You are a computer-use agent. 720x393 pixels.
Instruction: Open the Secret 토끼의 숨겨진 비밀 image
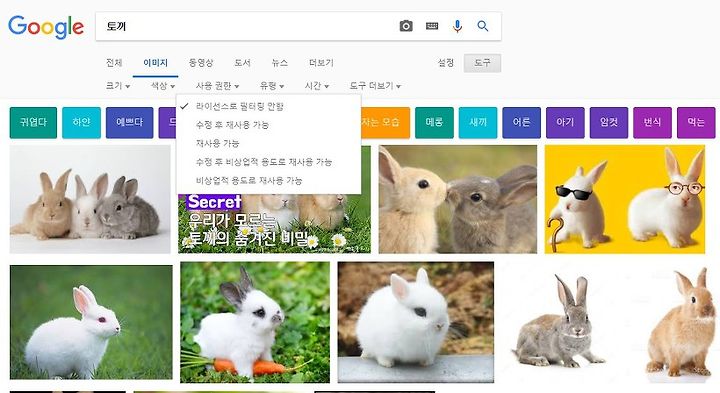274,224
